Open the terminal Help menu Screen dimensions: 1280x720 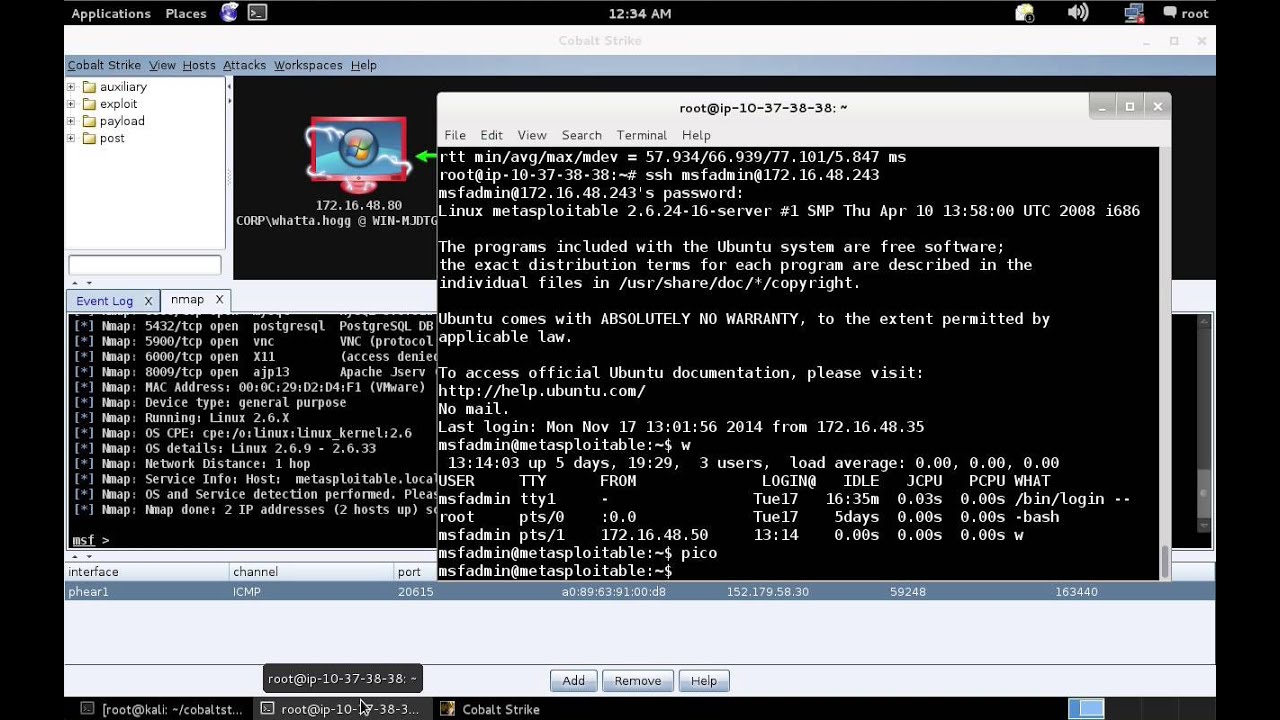(696, 135)
